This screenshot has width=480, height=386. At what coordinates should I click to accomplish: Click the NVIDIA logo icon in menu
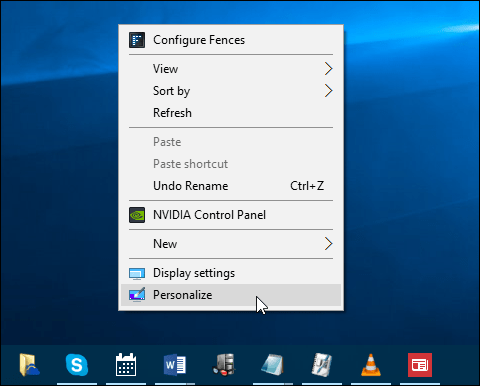137,215
